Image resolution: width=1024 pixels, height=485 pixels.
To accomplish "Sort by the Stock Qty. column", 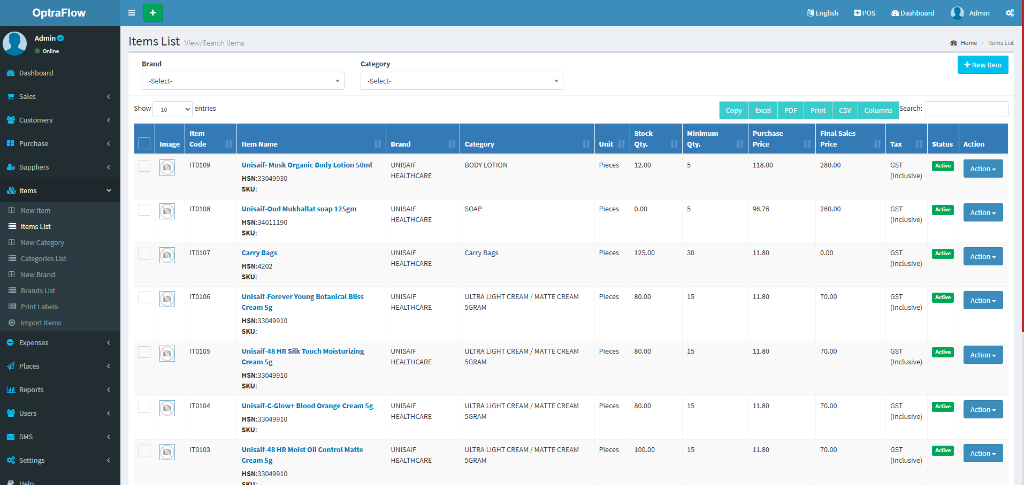I will tap(656, 138).
